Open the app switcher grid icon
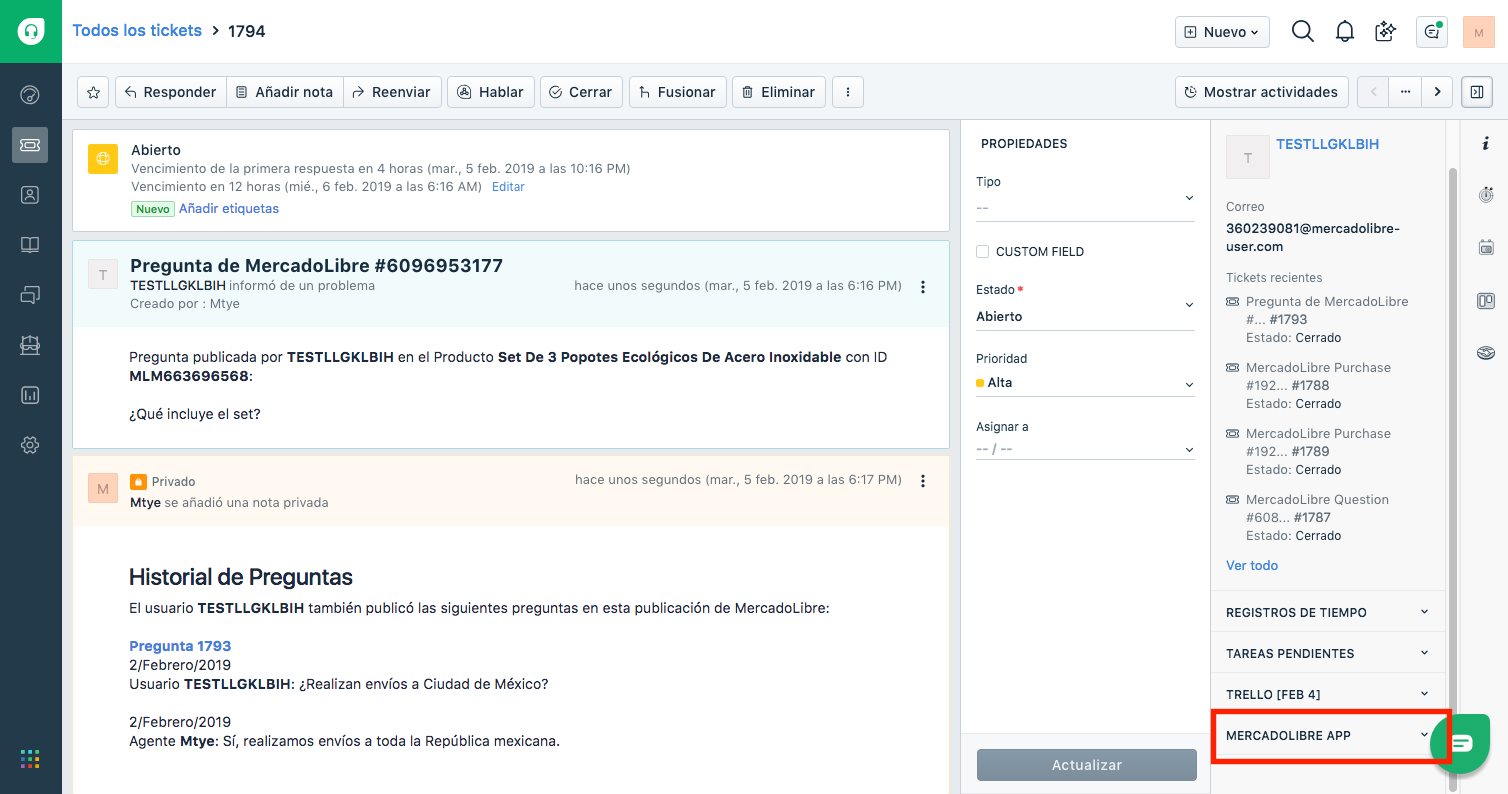Screen dimensions: 1508x794 point(30,759)
